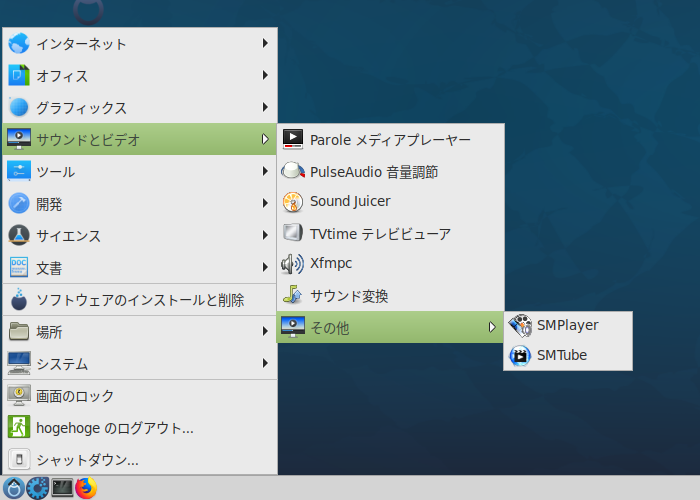Click the SMTube clapperboard icon

pos(520,356)
